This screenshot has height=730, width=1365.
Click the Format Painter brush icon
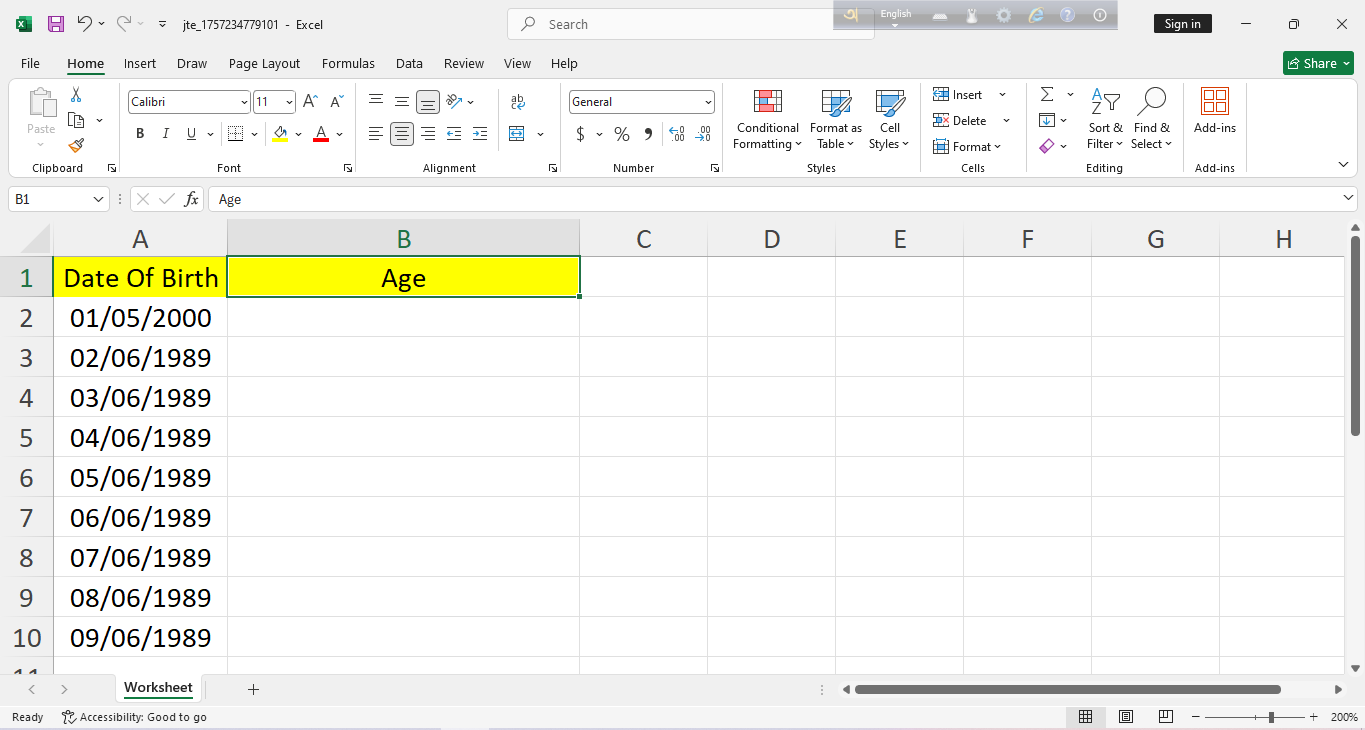tap(76, 146)
